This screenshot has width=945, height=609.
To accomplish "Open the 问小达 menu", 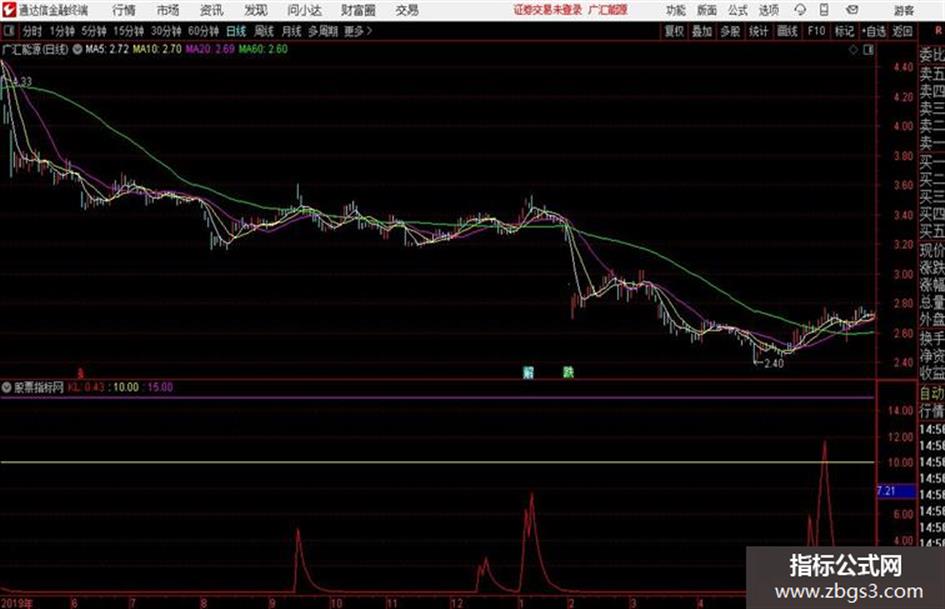I will coord(304,10).
